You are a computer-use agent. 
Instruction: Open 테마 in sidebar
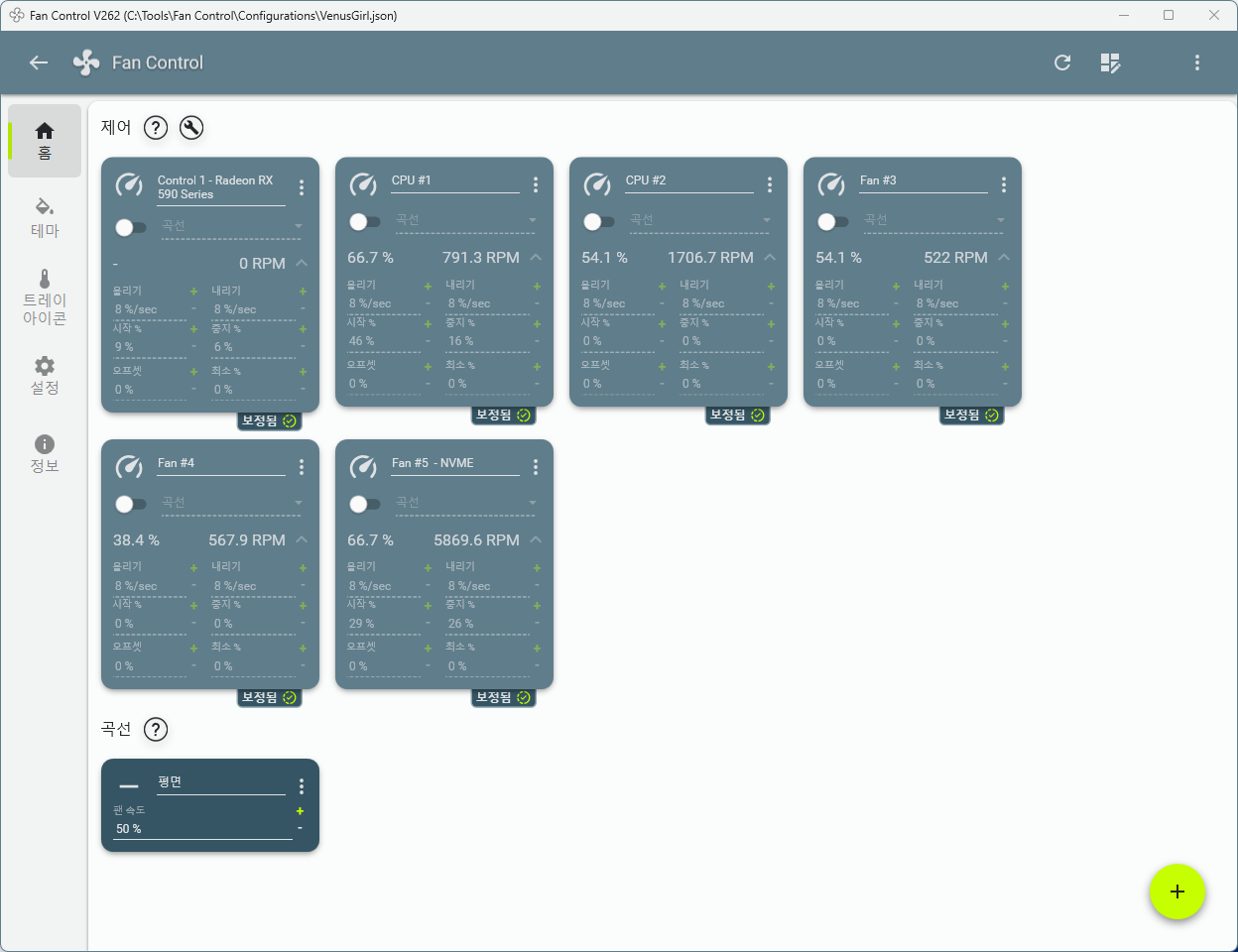(45, 218)
